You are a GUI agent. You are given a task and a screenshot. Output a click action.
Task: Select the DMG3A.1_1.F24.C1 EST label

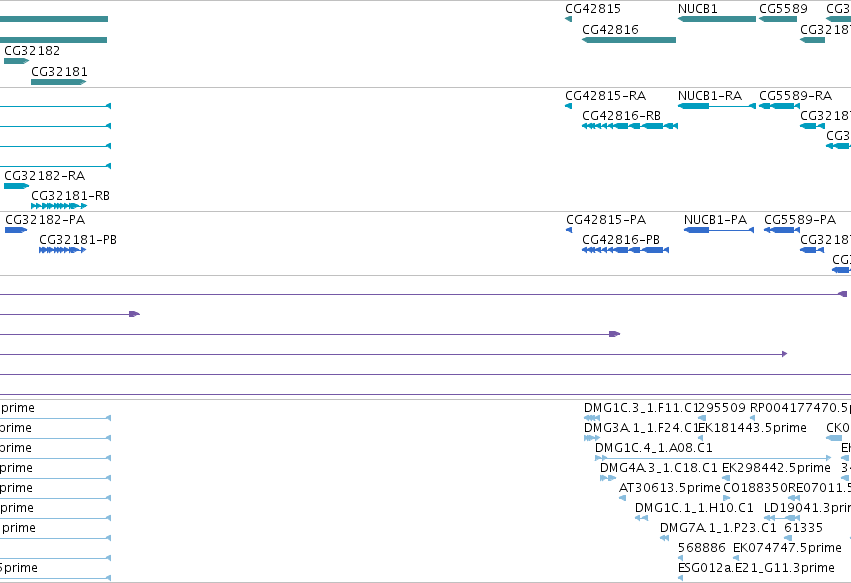click(x=641, y=428)
